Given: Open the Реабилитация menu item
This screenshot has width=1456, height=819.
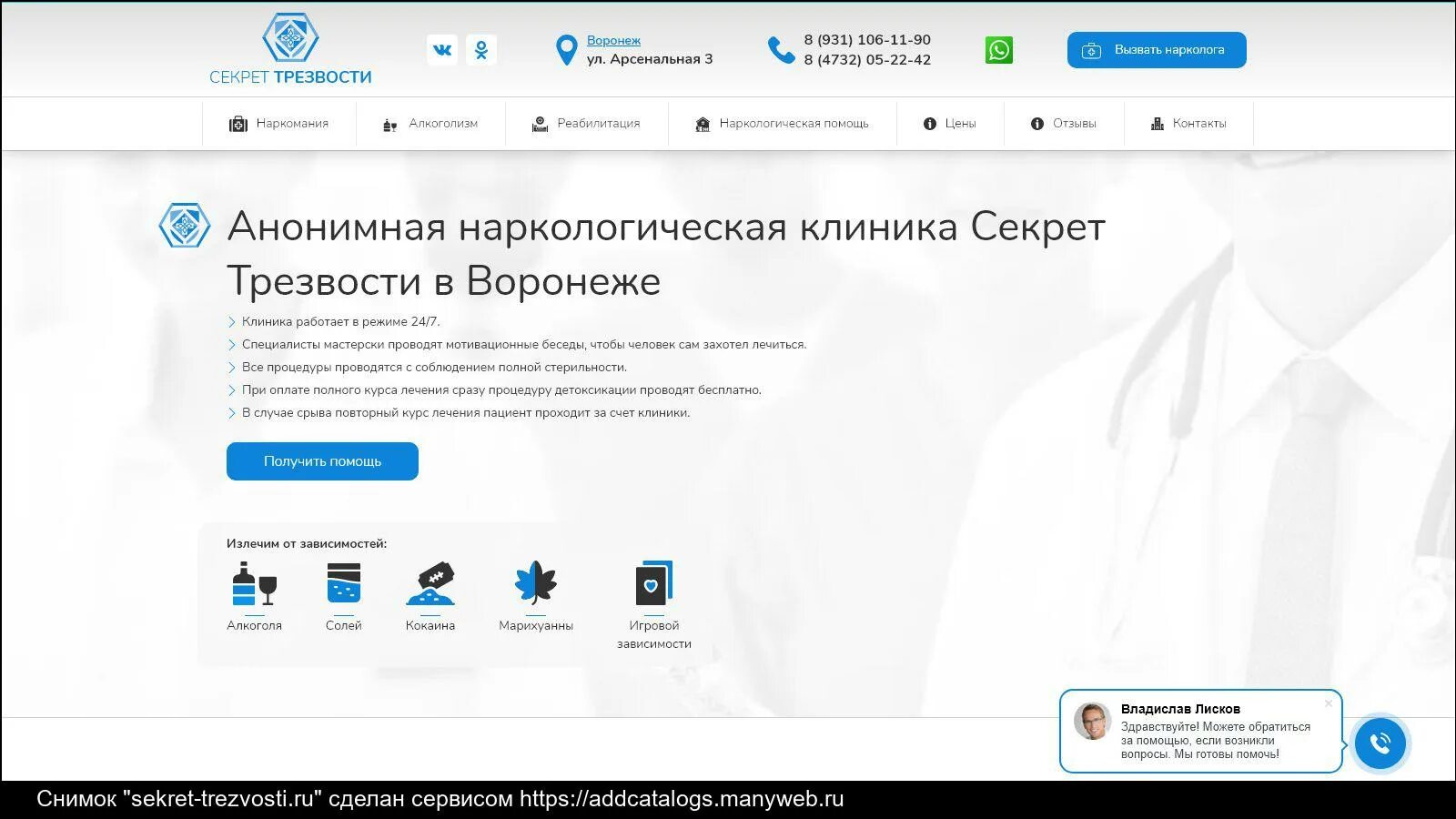Looking at the screenshot, I should point(586,124).
